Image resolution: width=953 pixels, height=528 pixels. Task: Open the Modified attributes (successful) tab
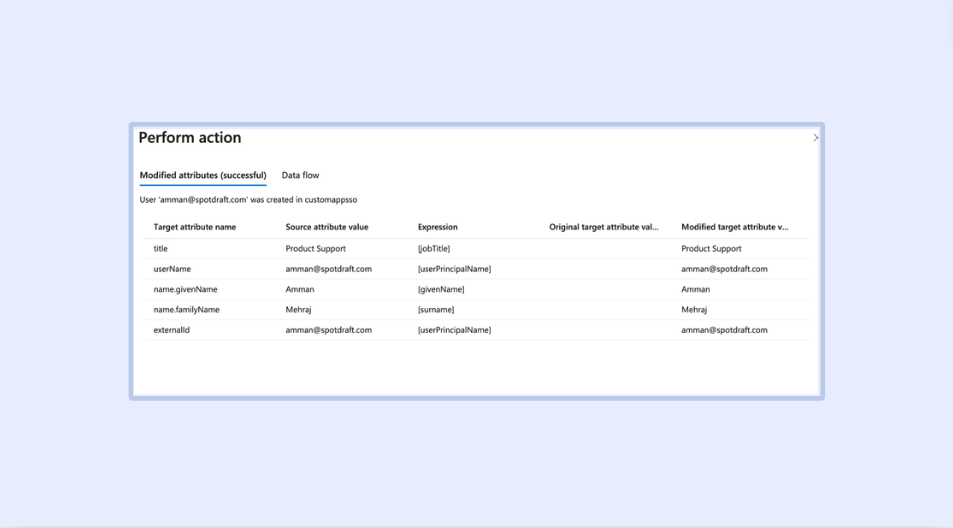coord(203,176)
